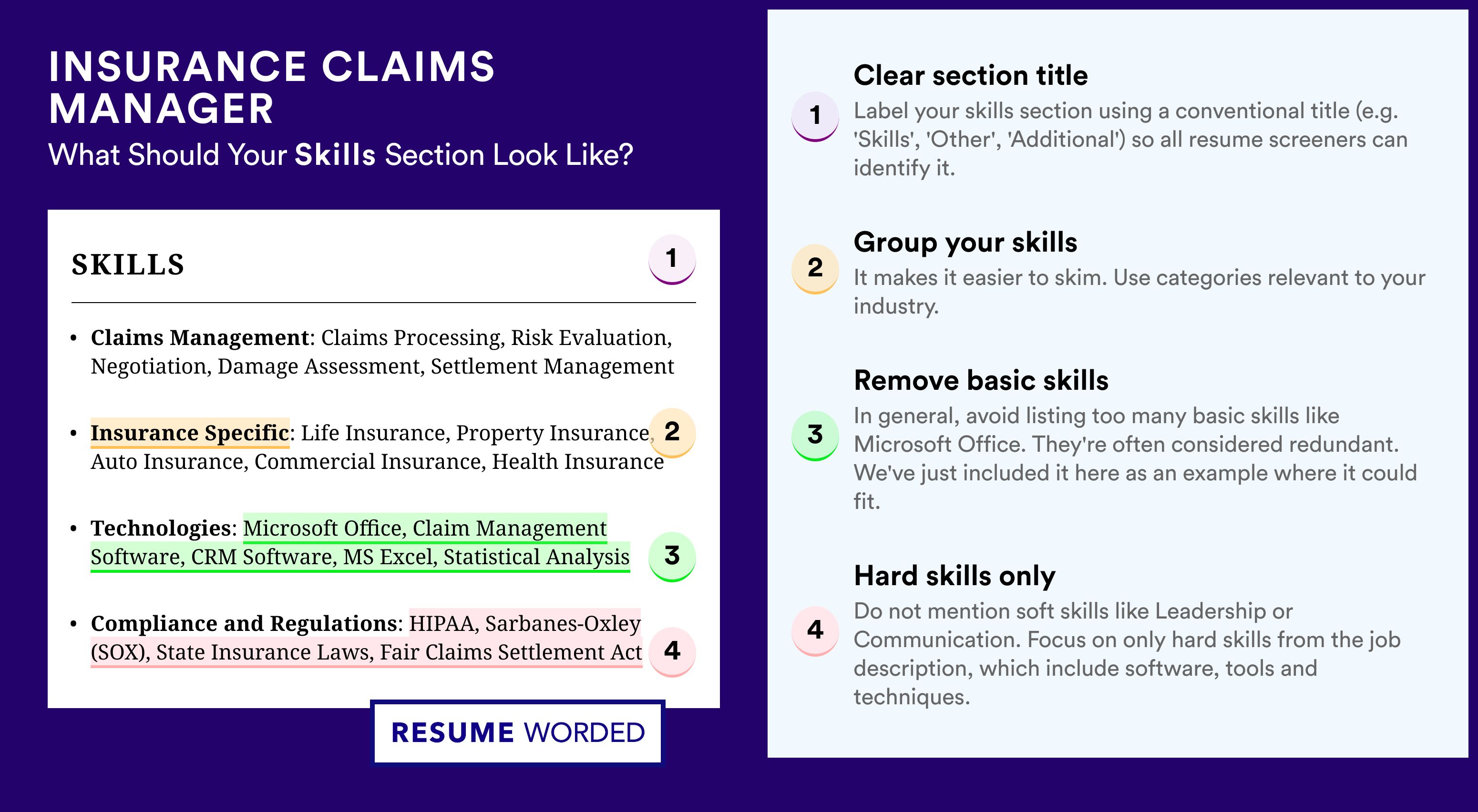
Task: Click badge 3 next to Remove basic skills
Action: [815, 435]
